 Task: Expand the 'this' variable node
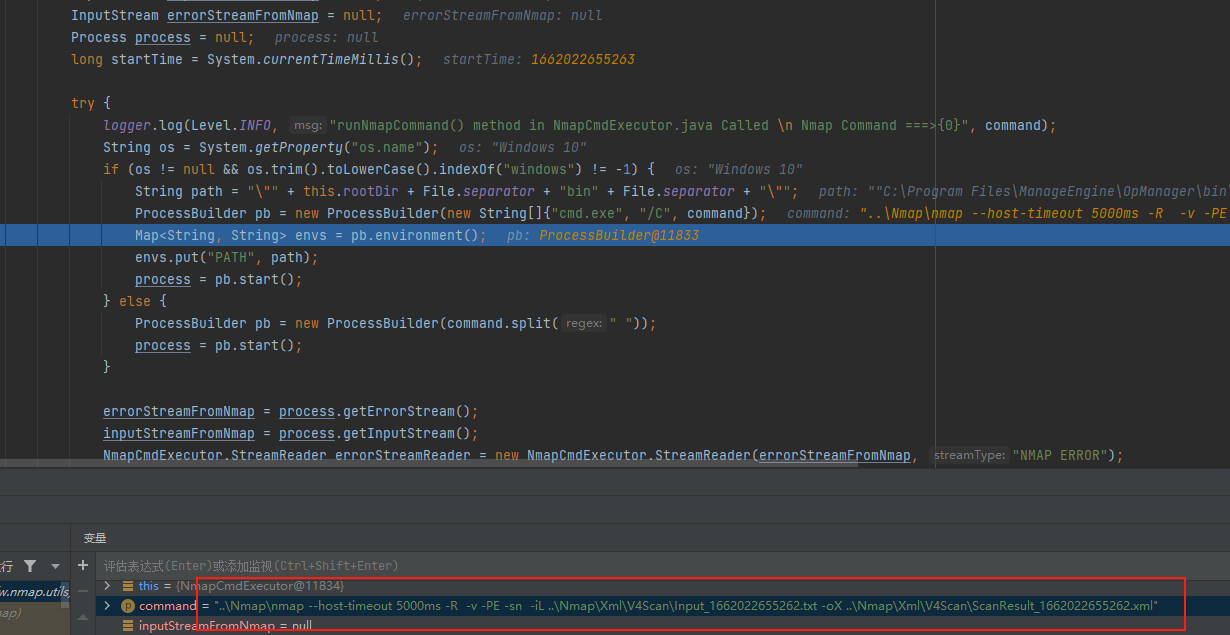coord(107,586)
